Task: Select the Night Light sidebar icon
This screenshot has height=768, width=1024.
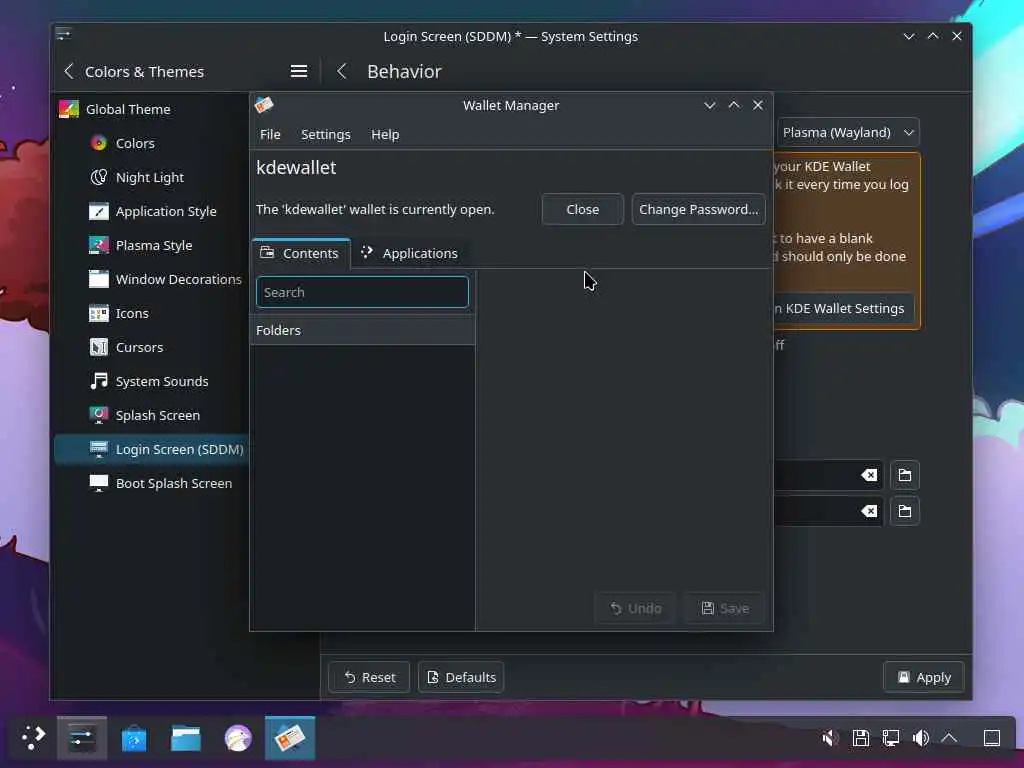Action: (99, 177)
